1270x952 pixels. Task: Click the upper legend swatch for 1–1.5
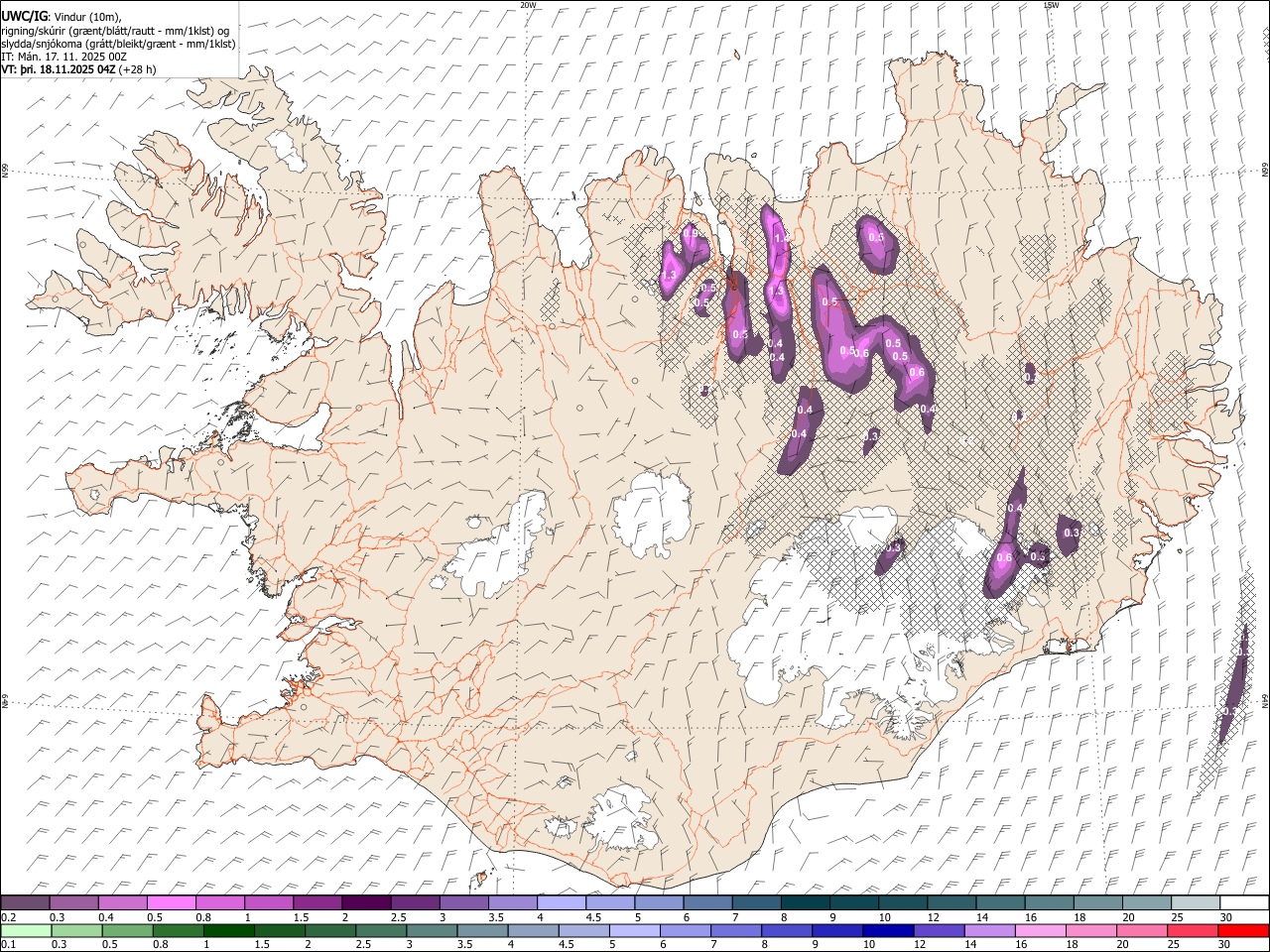pos(268,902)
